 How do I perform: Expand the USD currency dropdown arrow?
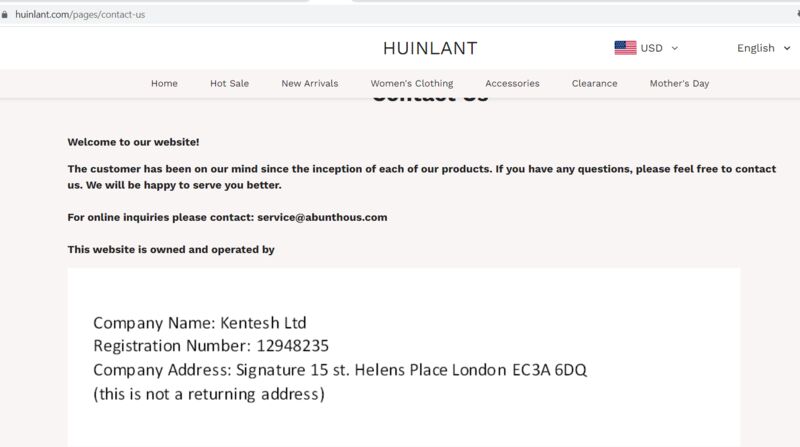[674, 48]
